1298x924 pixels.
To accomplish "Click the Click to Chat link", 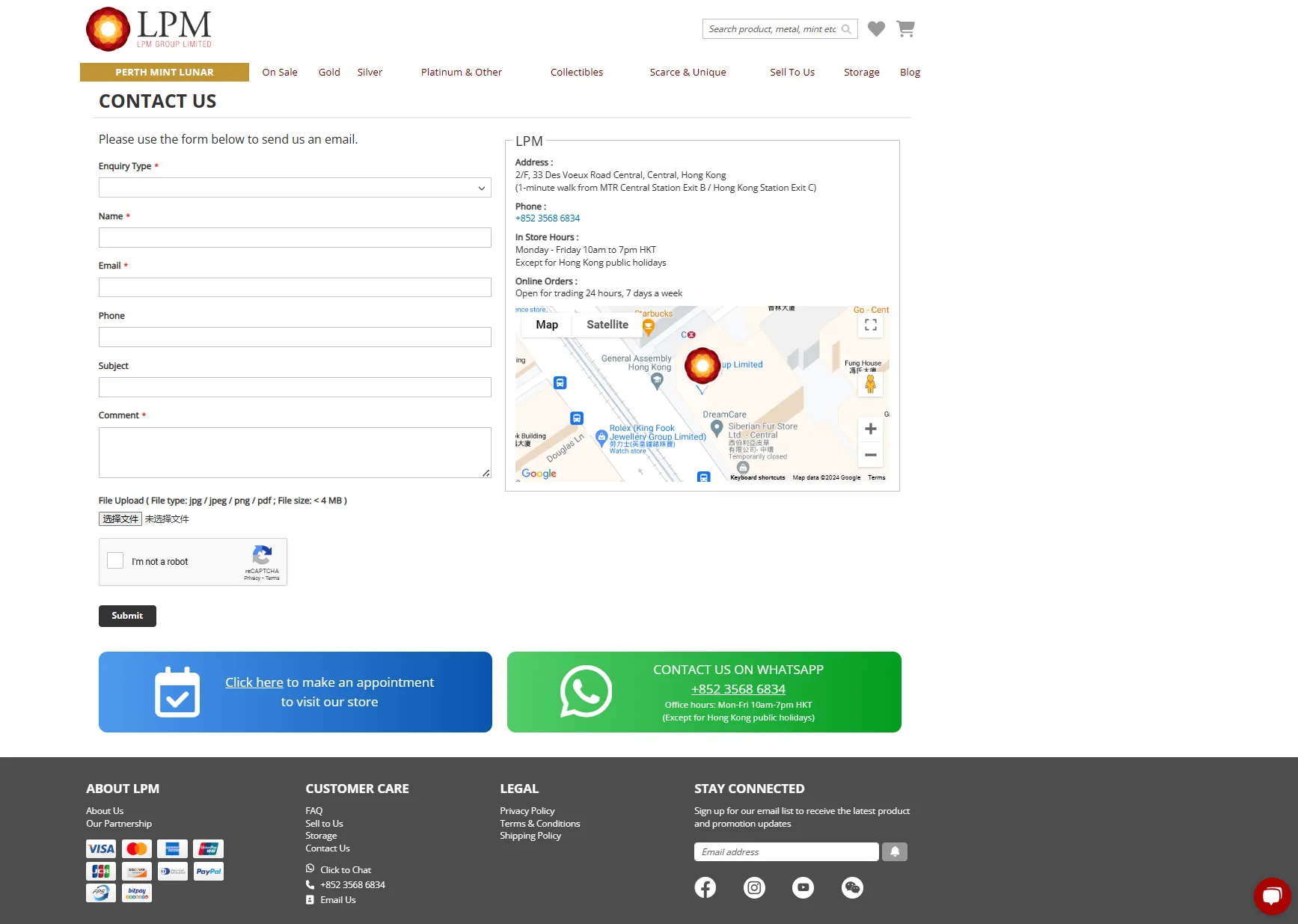I will tap(346, 870).
